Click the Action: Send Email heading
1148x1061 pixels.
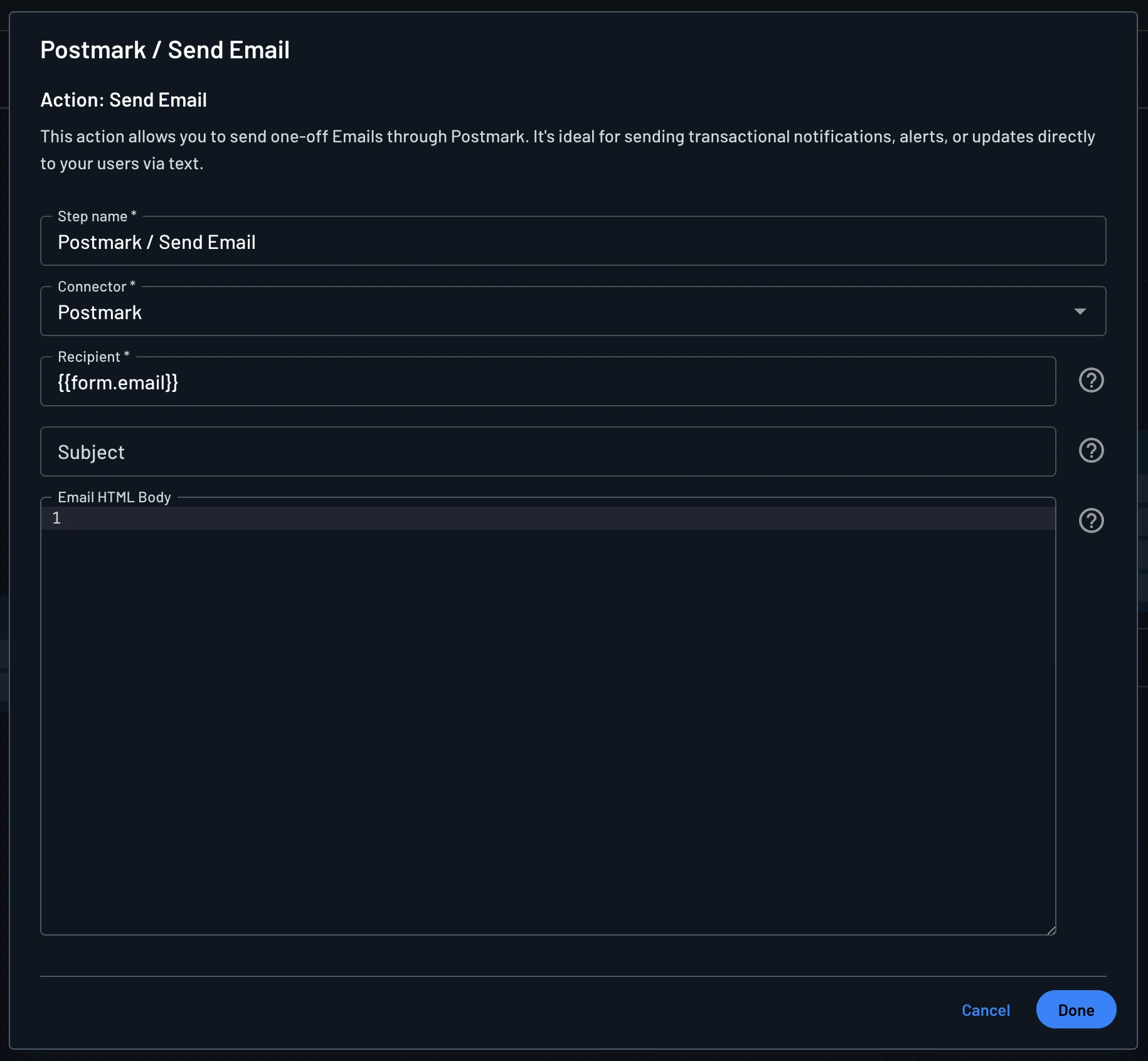124,99
